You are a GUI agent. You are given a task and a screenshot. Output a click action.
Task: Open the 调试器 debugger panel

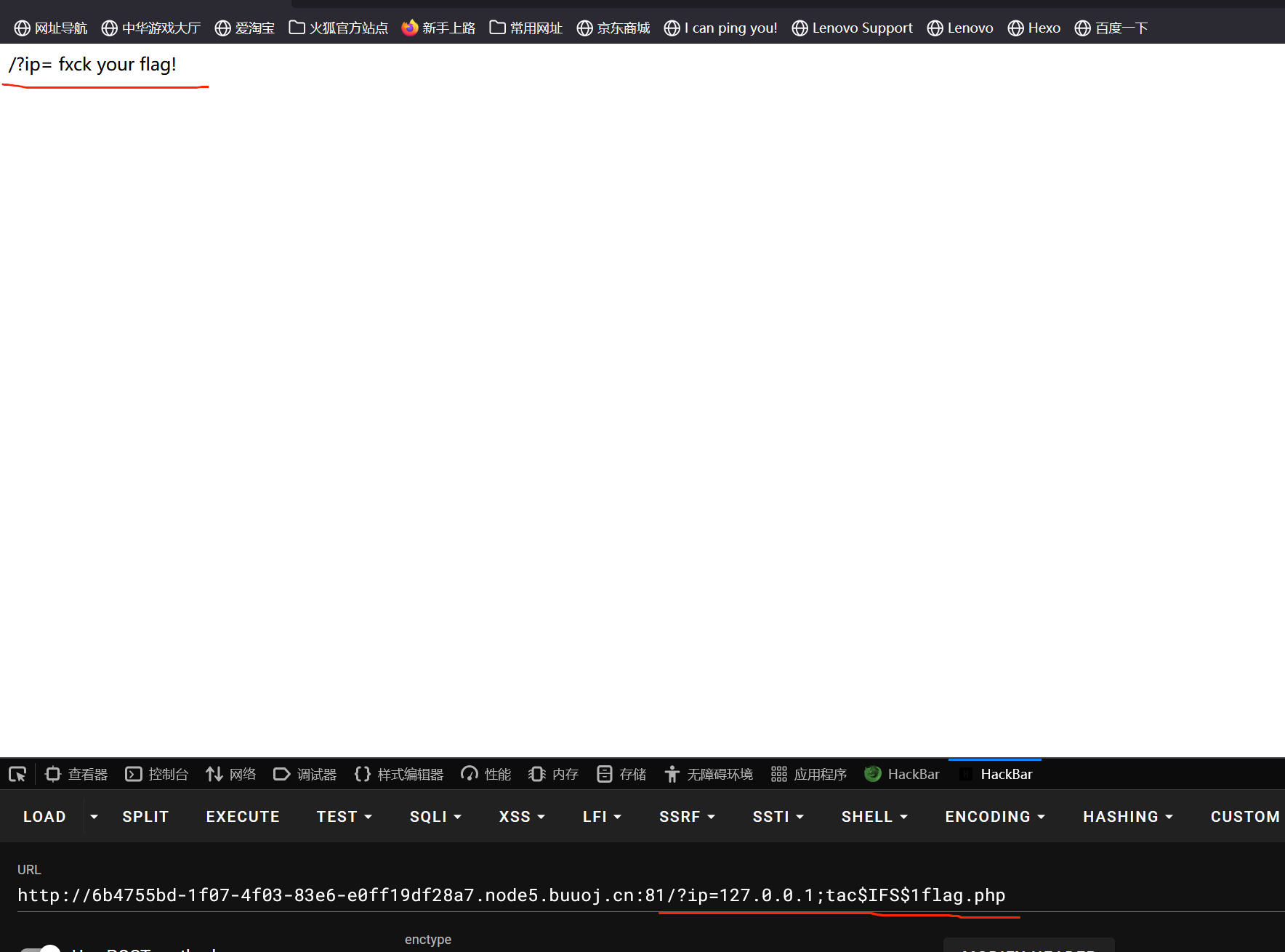(305, 775)
